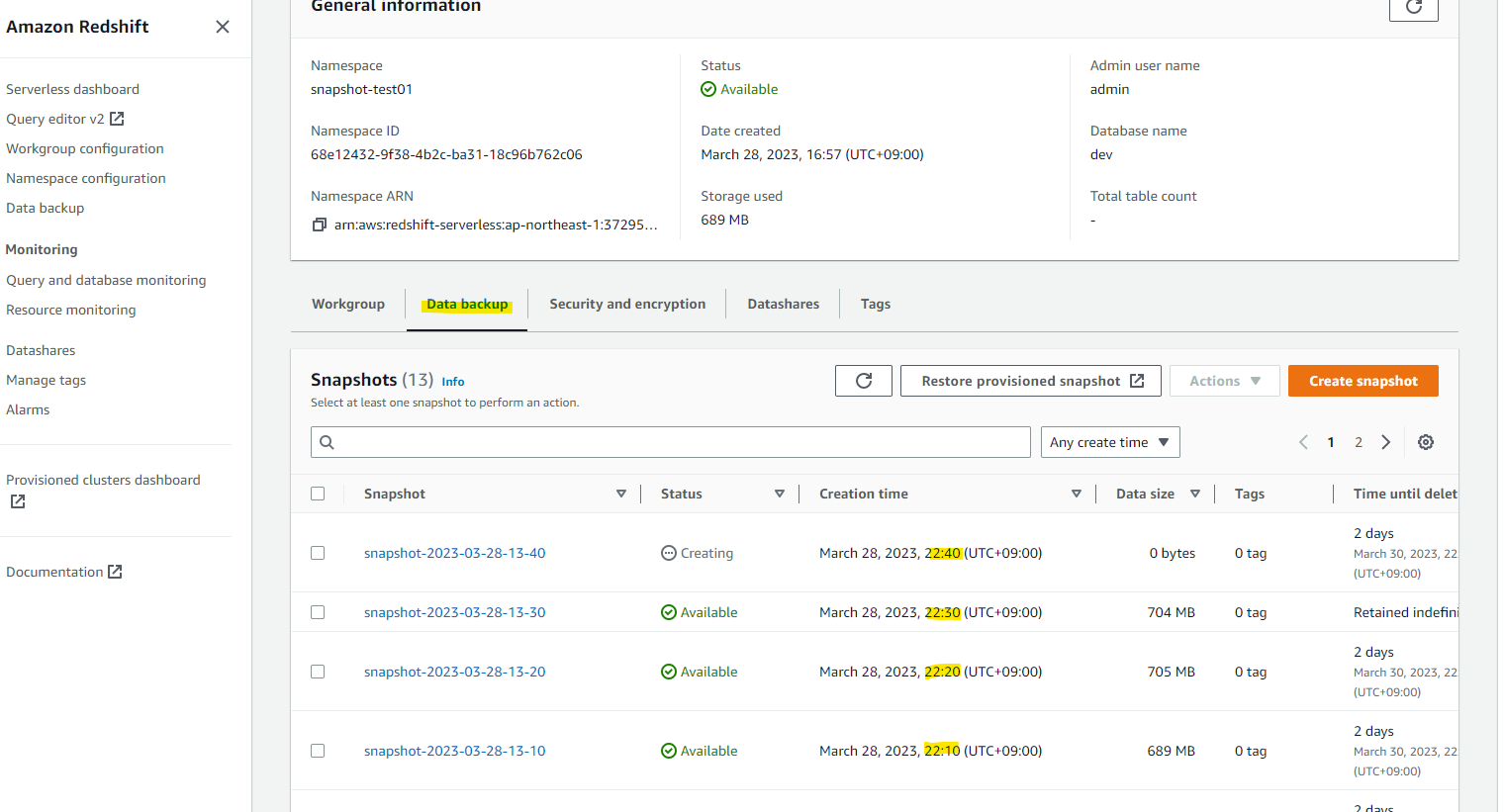Click the Namespace ID value 68e12432-9f38-4b2c-ba31-18c96b762c06
The image size is (1504, 812).
[446, 154]
